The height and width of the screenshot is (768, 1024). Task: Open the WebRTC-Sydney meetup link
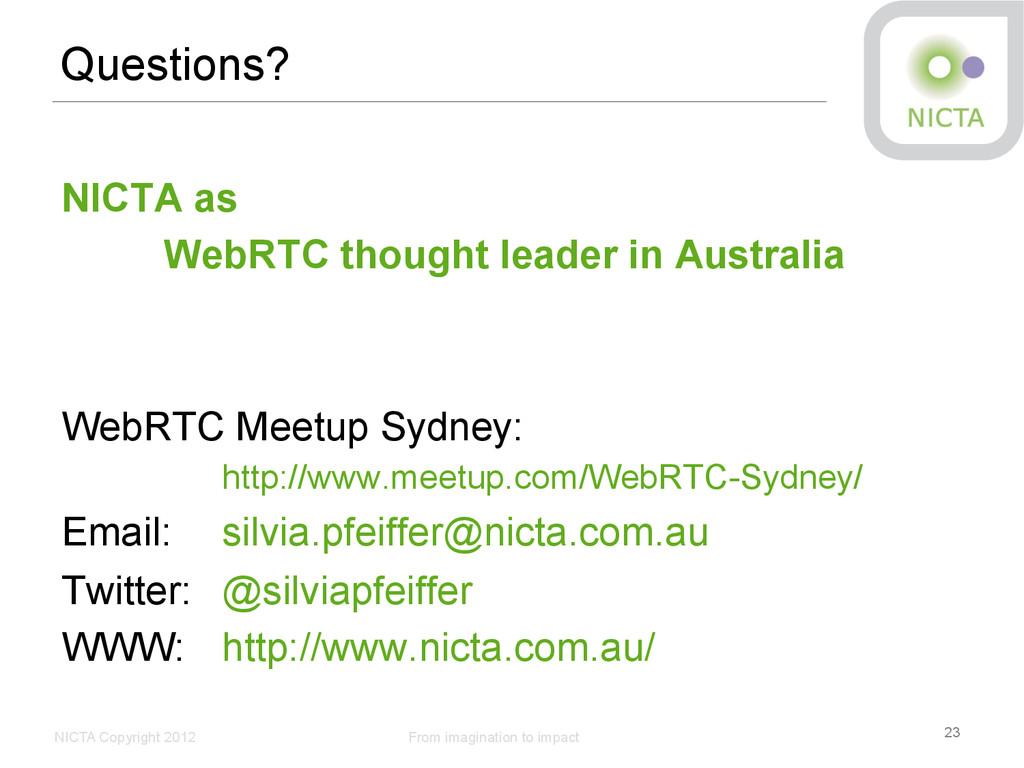(x=542, y=477)
